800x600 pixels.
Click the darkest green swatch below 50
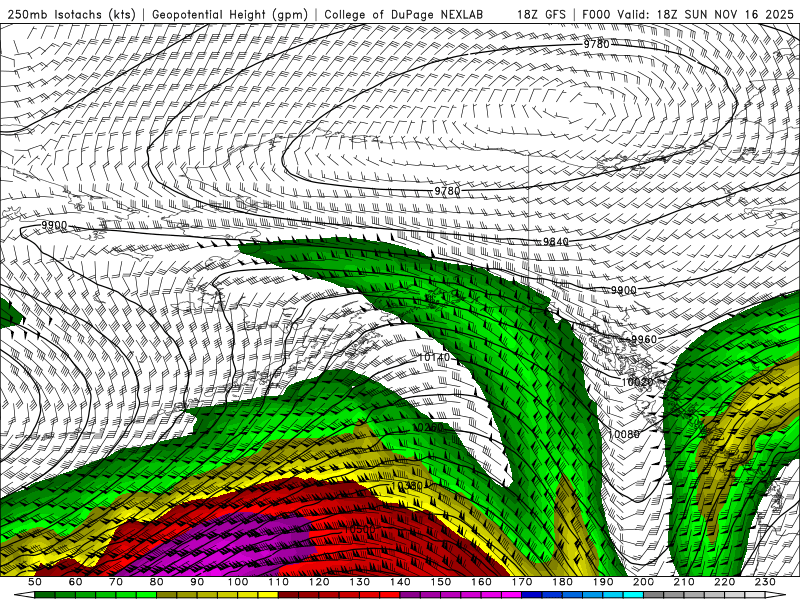pyautogui.click(x=45, y=594)
